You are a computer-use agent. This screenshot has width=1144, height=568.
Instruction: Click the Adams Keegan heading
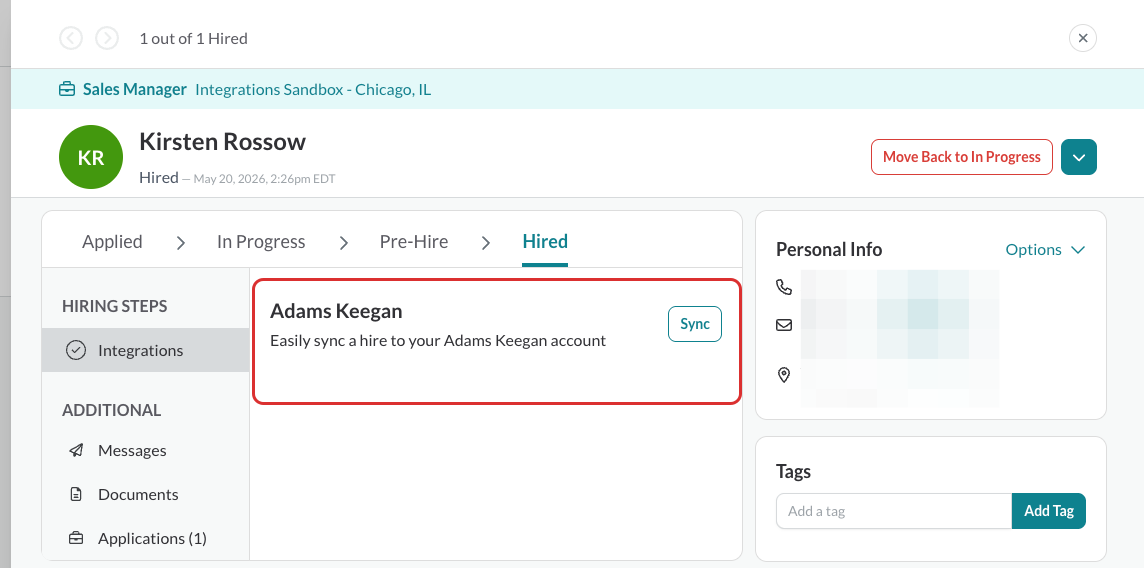(x=336, y=311)
